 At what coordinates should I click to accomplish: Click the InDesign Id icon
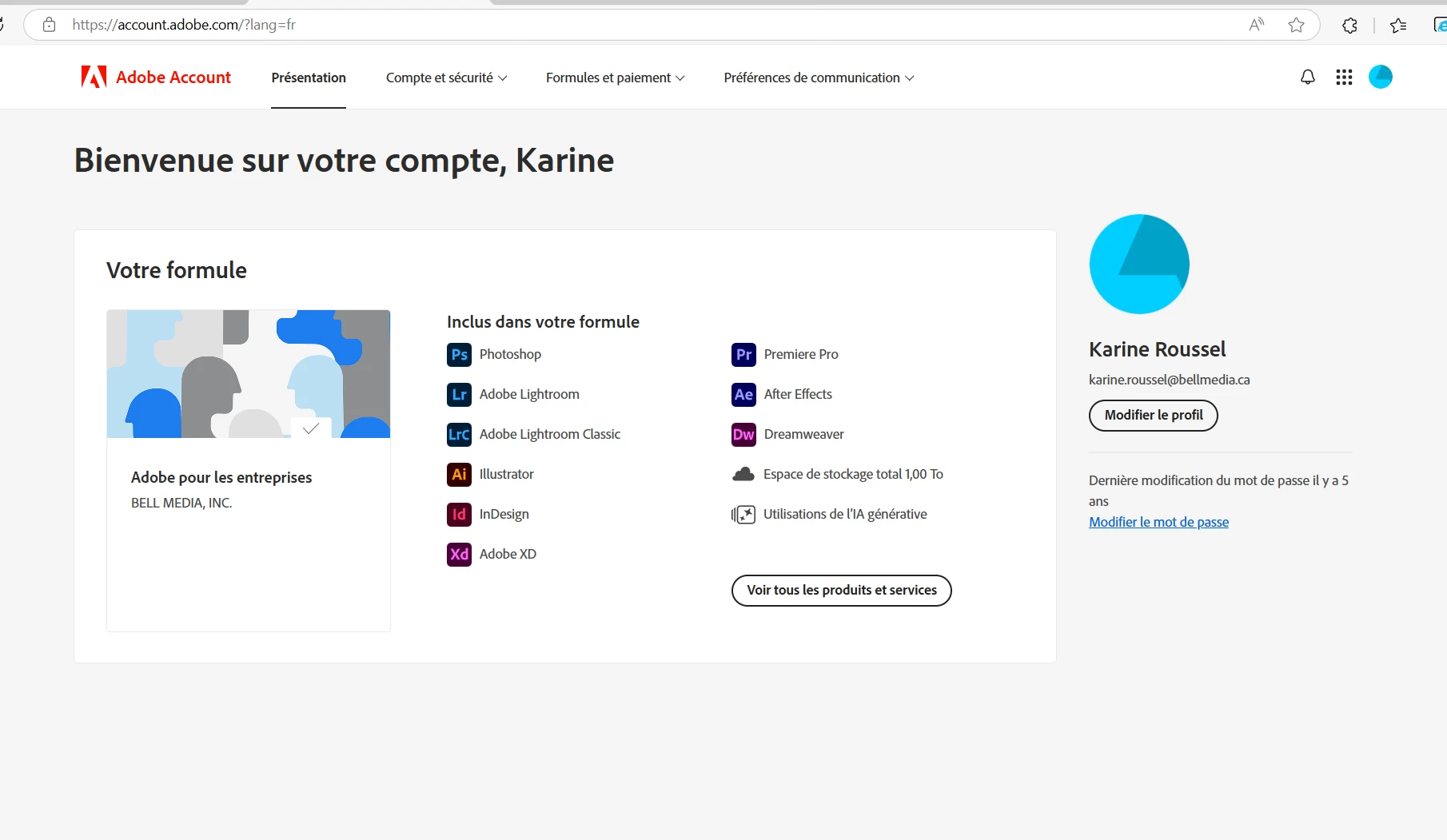(x=459, y=515)
